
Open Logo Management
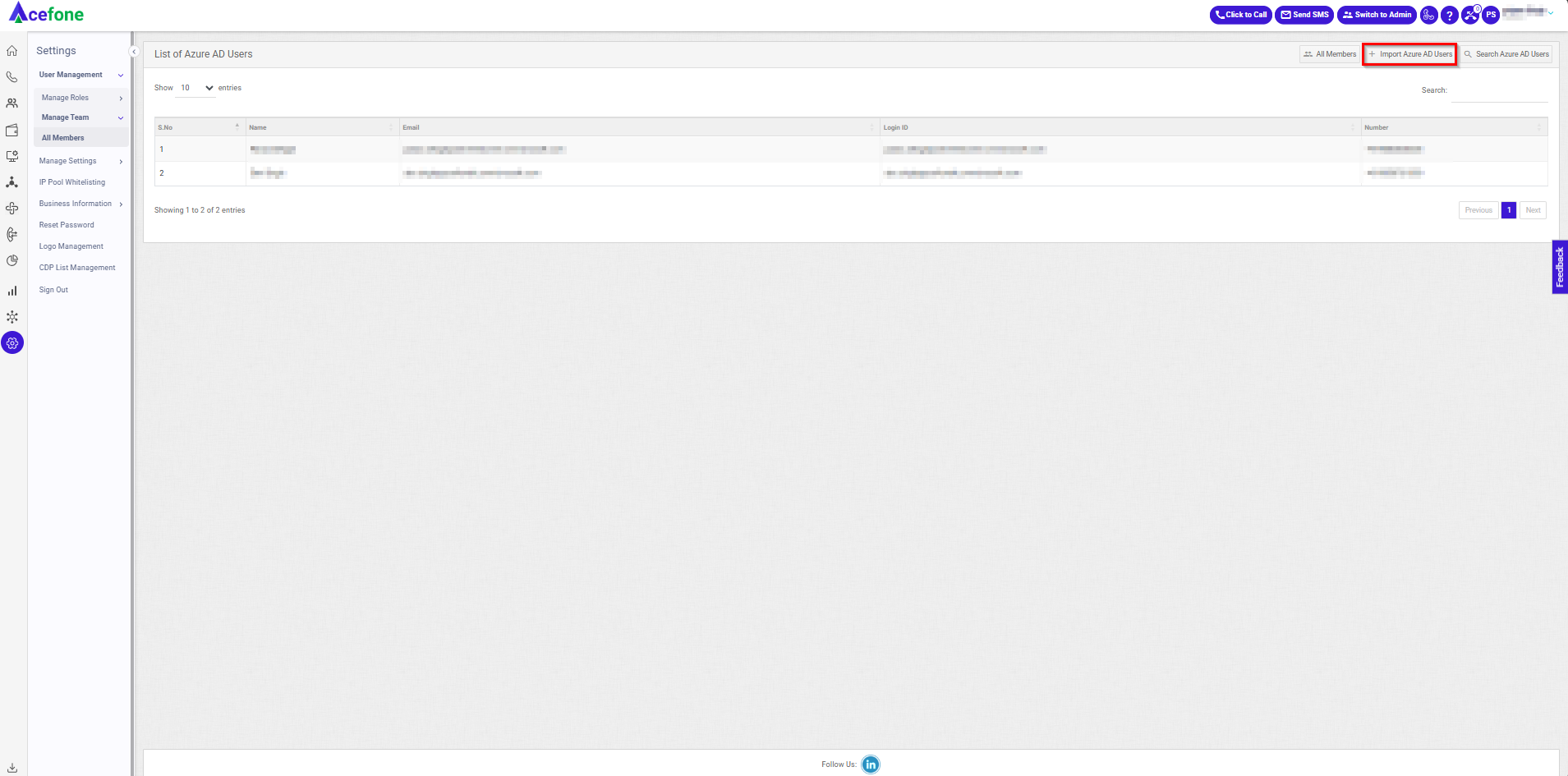click(x=71, y=246)
